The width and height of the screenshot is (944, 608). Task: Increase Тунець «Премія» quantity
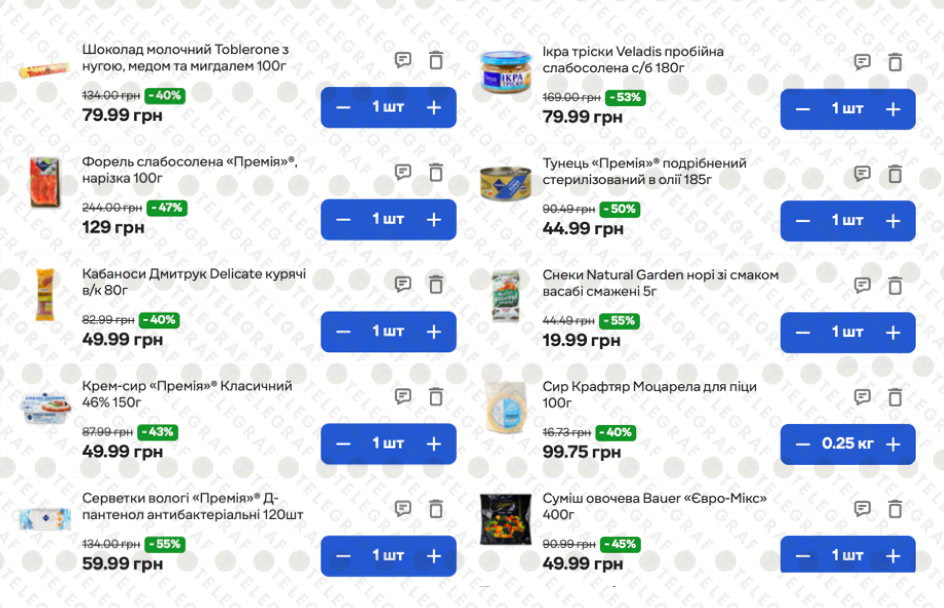click(893, 220)
